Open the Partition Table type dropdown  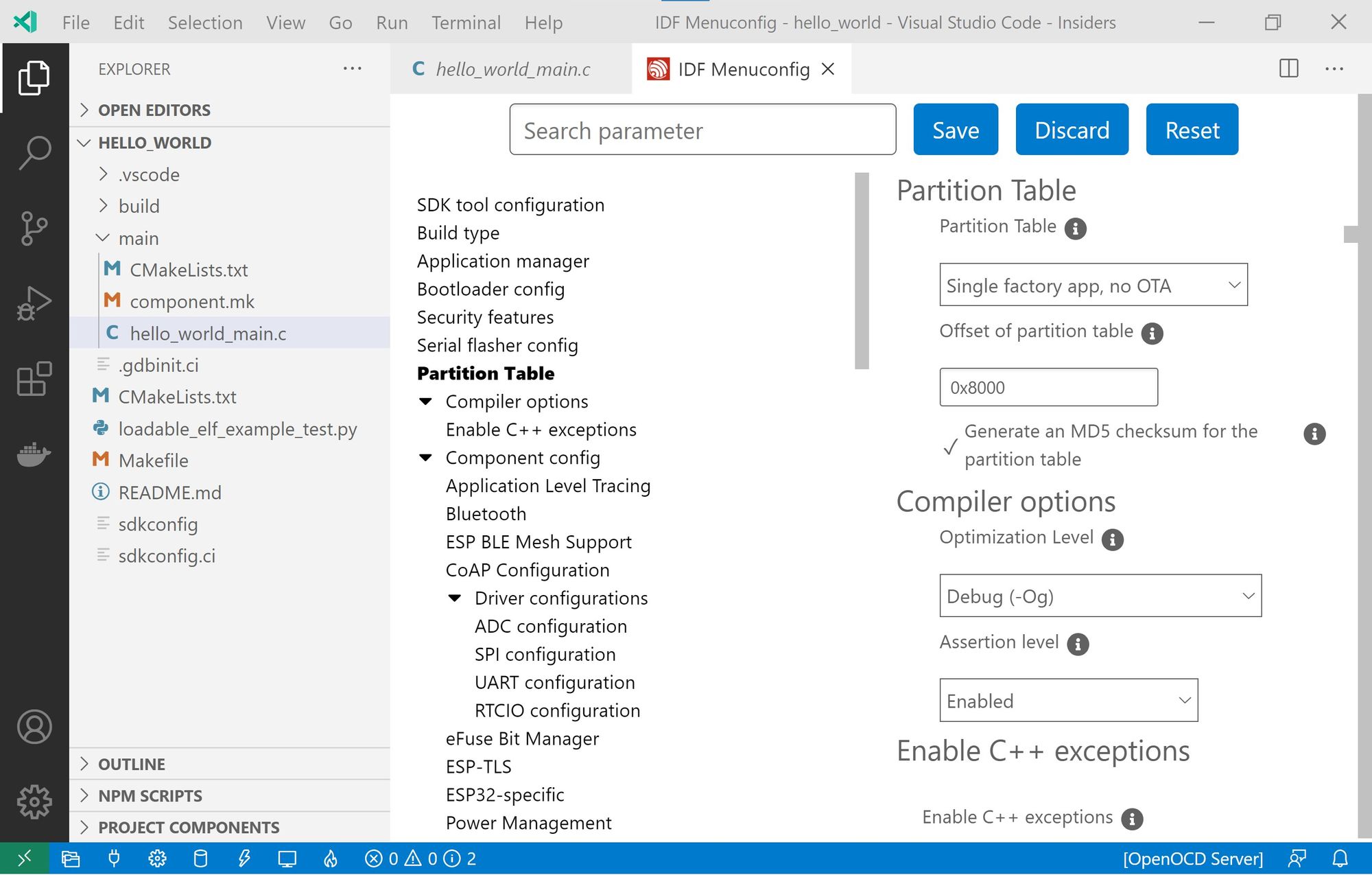click(x=1093, y=285)
